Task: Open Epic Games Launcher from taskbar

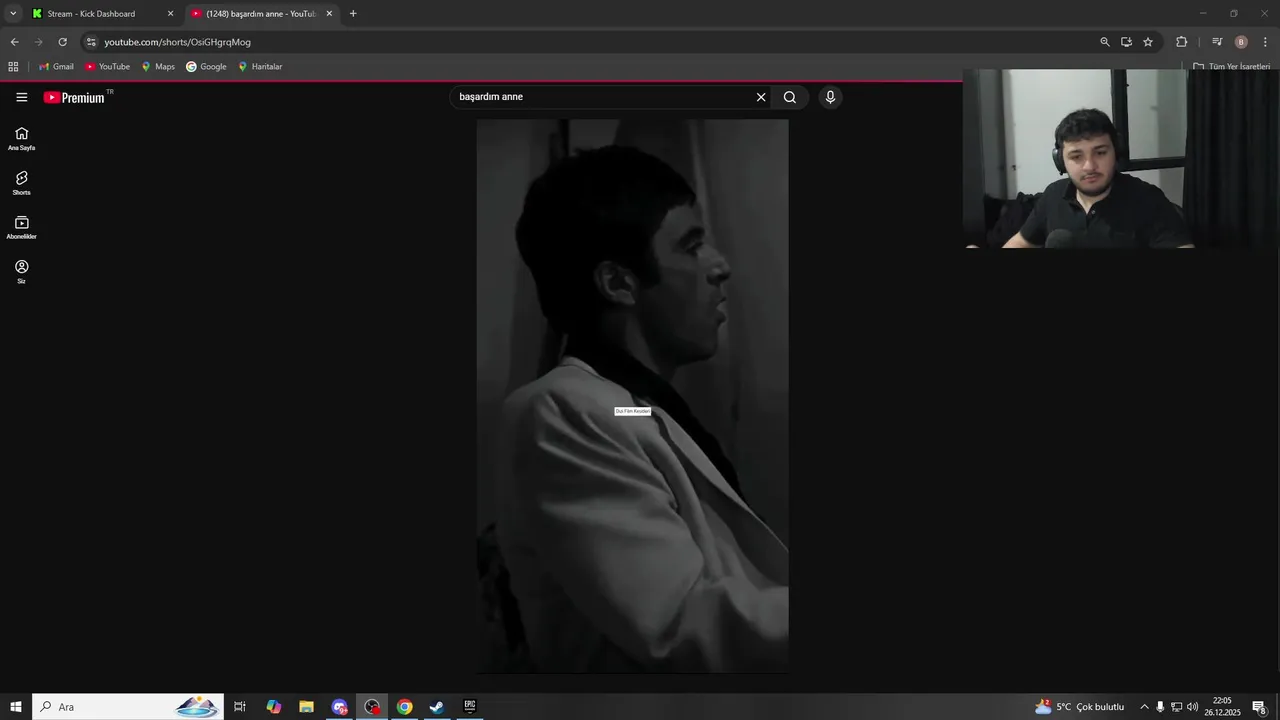Action: coord(470,707)
